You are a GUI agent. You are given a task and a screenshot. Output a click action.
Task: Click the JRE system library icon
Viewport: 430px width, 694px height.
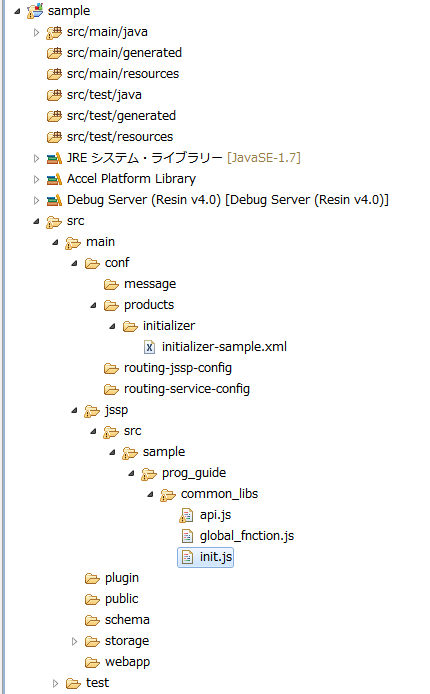pyautogui.click(x=54, y=158)
